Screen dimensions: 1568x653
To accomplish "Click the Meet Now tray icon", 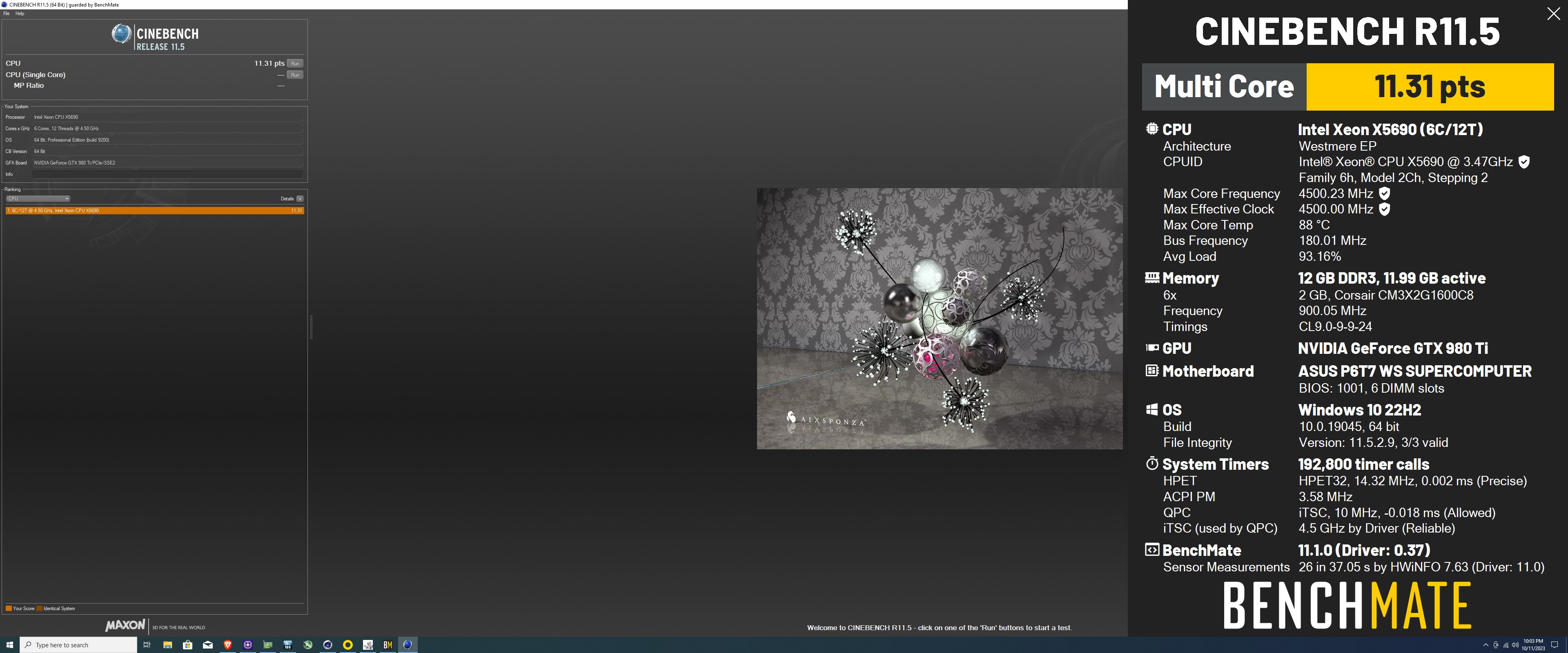I will point(1496,645).
